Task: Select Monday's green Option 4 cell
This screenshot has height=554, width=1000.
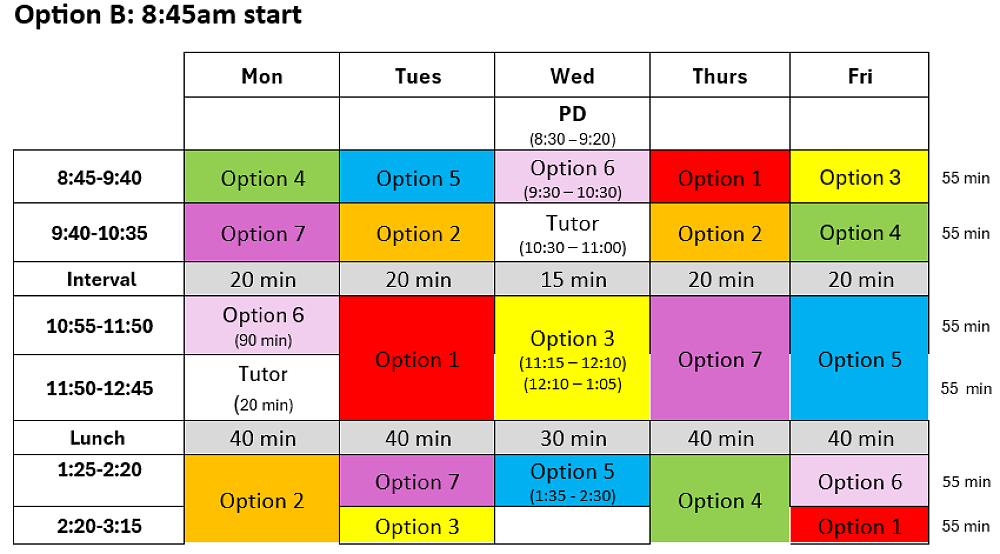Action: (x=262, y=178)
